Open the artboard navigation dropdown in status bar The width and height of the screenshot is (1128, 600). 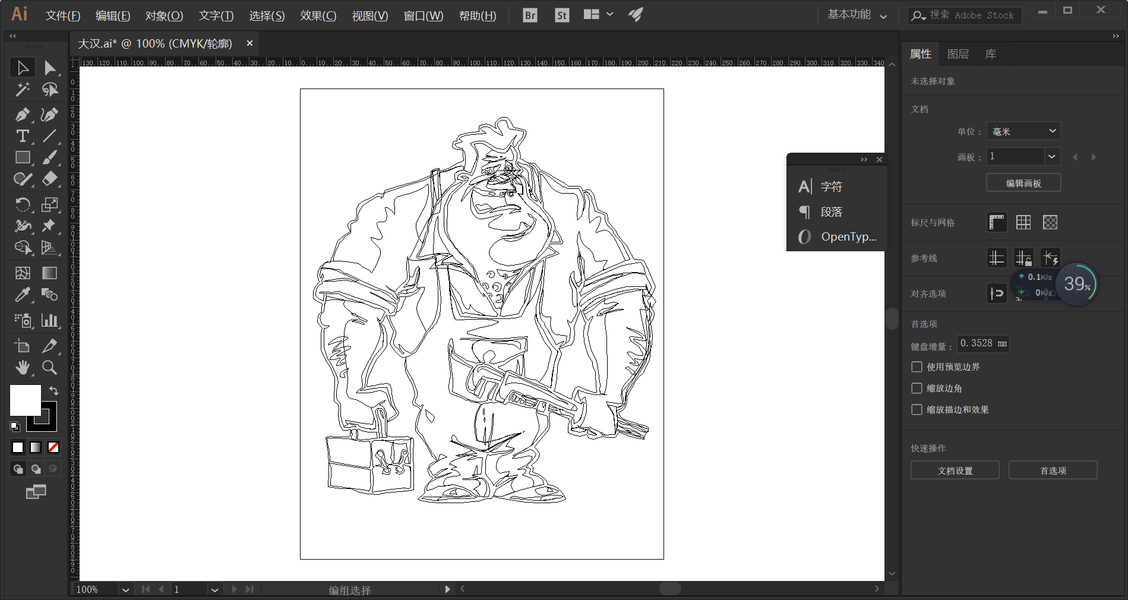[214, 589]
